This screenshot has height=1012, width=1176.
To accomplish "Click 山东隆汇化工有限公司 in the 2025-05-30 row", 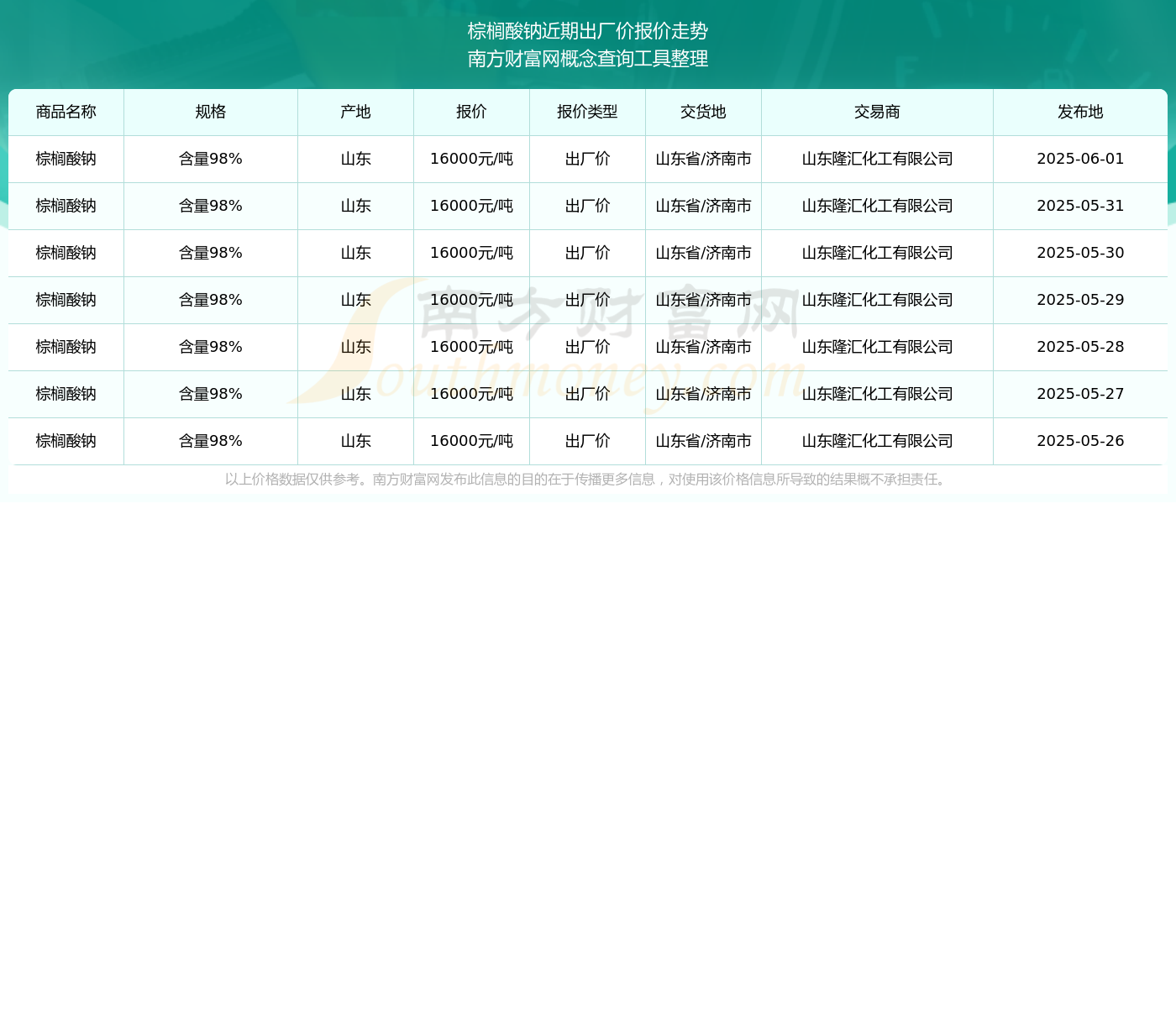I will (x=878, y=253).
